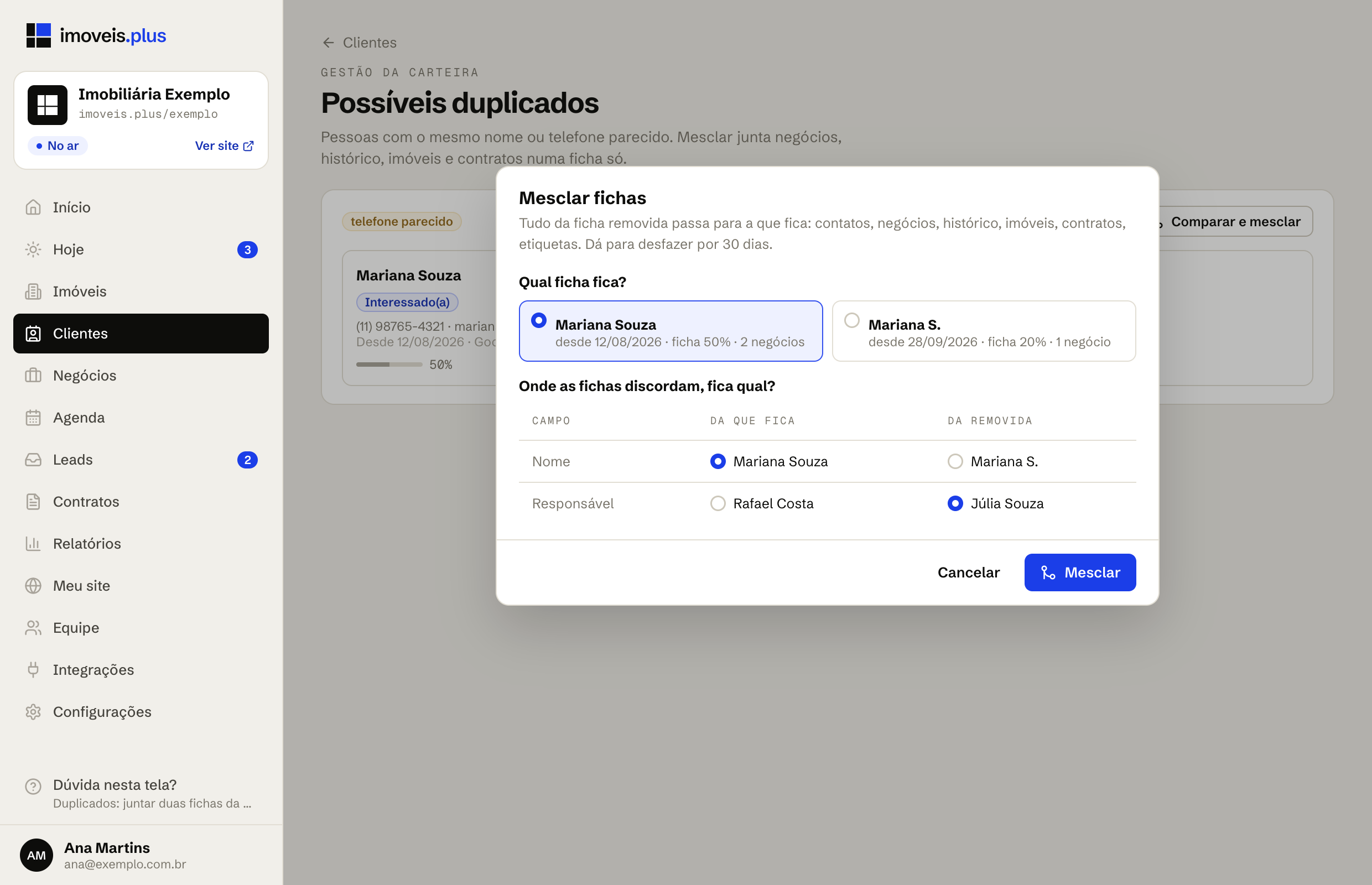
Task: Click the Hoje sun icon
Action: click(33, 249)
